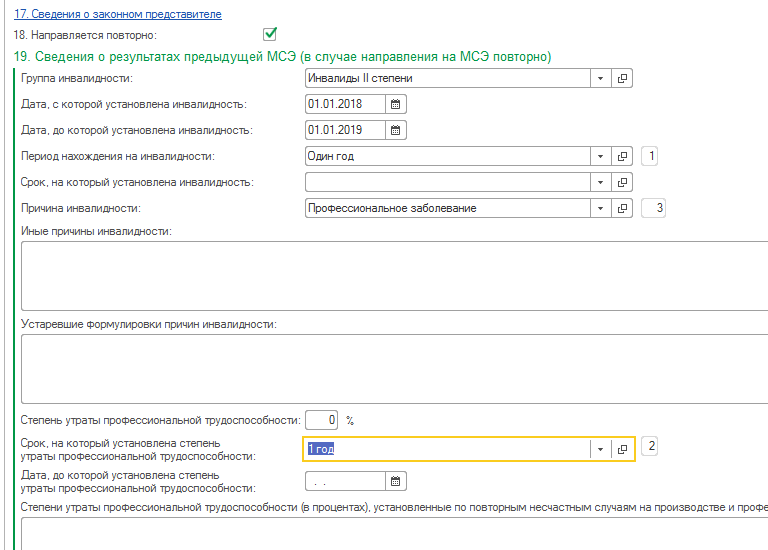The width and height of the screenshot is (768, 550).
Task: Click section header 19. Сведения о результатах МСЭ
Action: point(282,57)
